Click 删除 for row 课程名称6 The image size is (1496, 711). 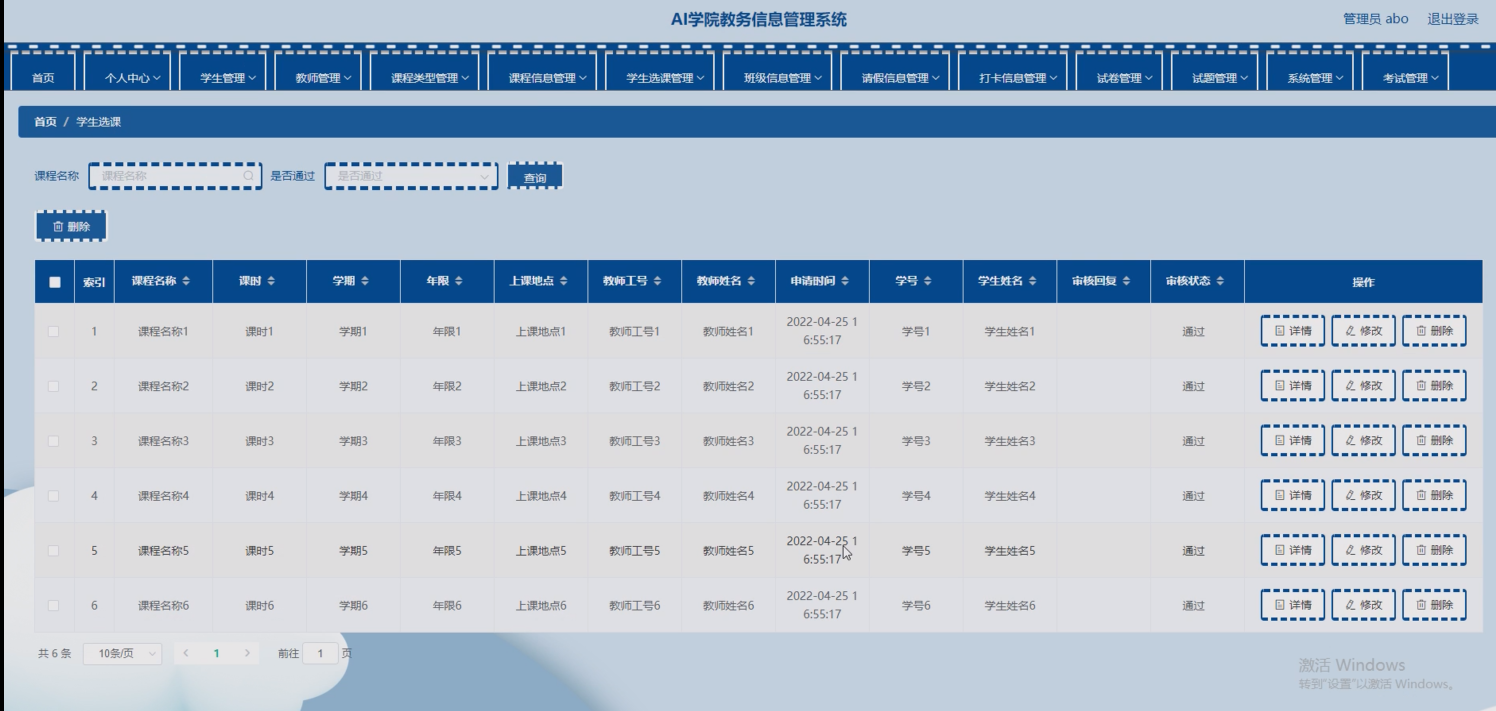coord(1434,605)
